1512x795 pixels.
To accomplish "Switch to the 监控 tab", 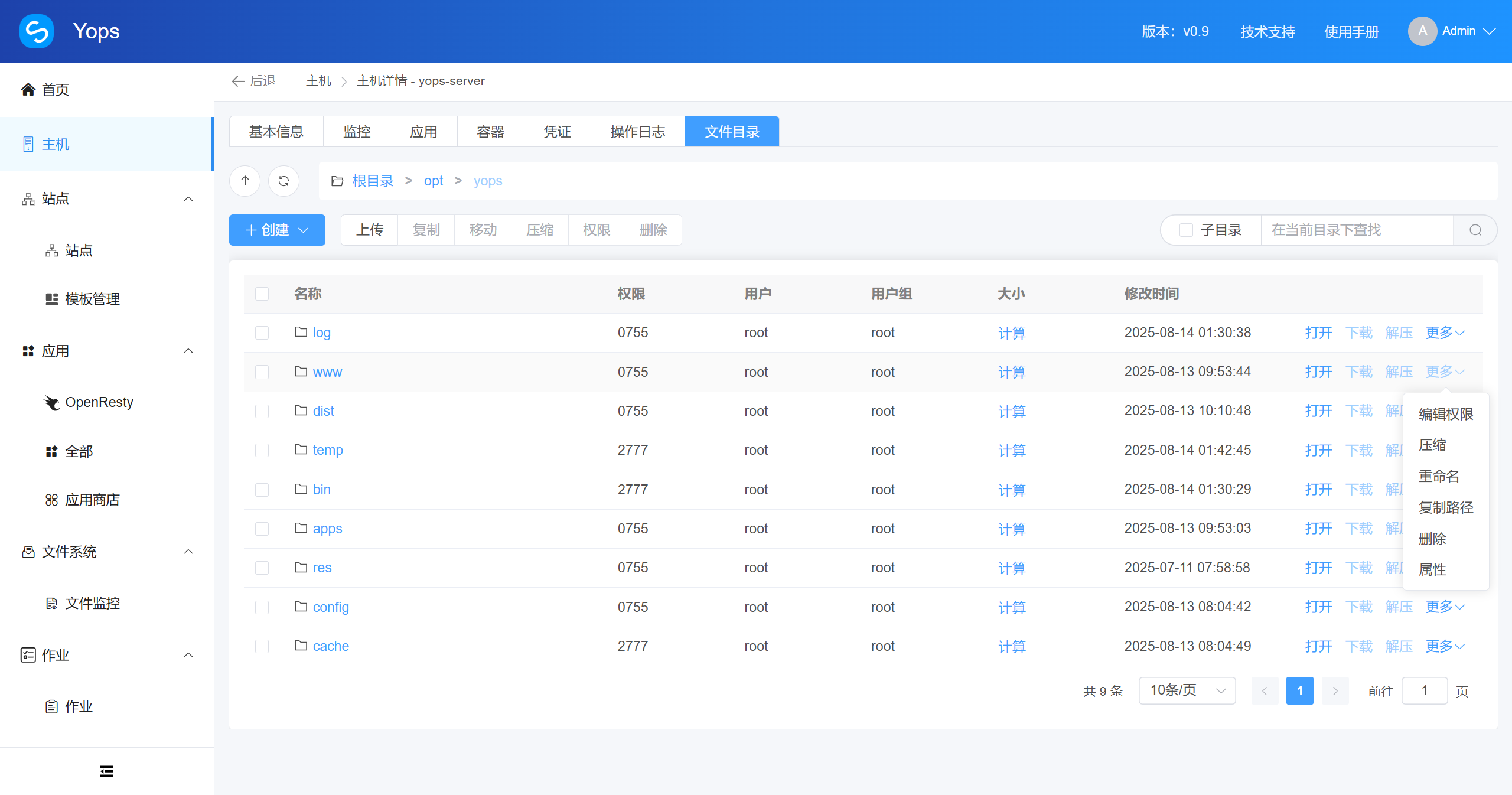I will pyautogui.click(x=356, y=131).
